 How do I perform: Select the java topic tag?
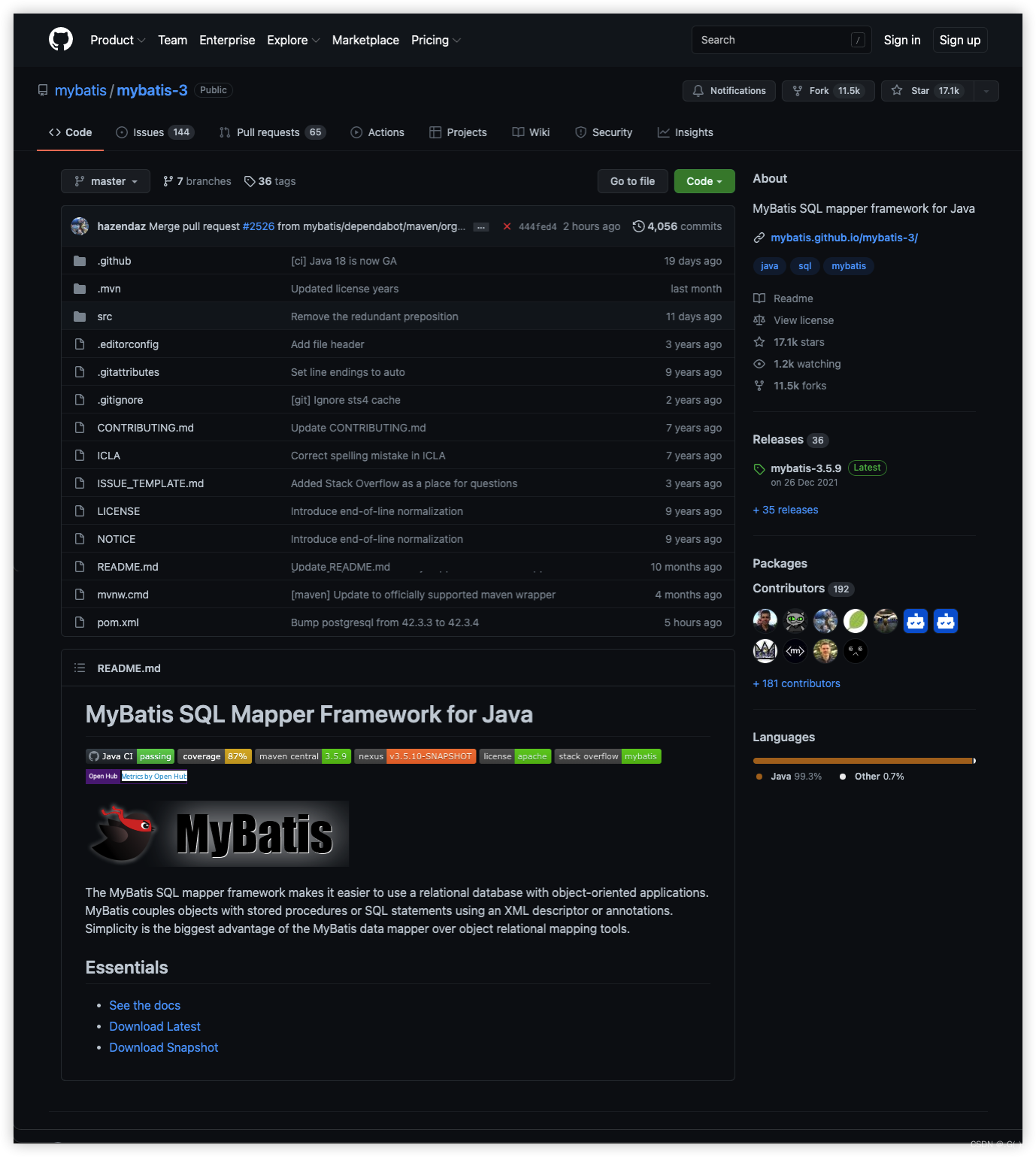coord(769,266)
